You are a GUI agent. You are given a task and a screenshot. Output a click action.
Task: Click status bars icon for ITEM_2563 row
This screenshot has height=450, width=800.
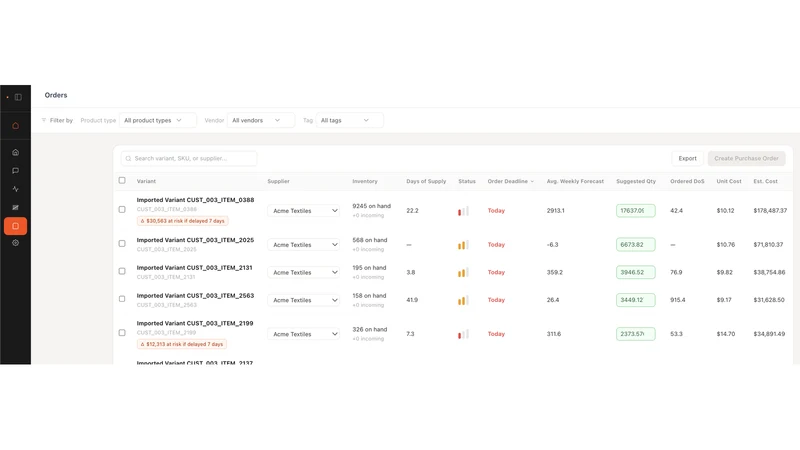coord(463,300)
